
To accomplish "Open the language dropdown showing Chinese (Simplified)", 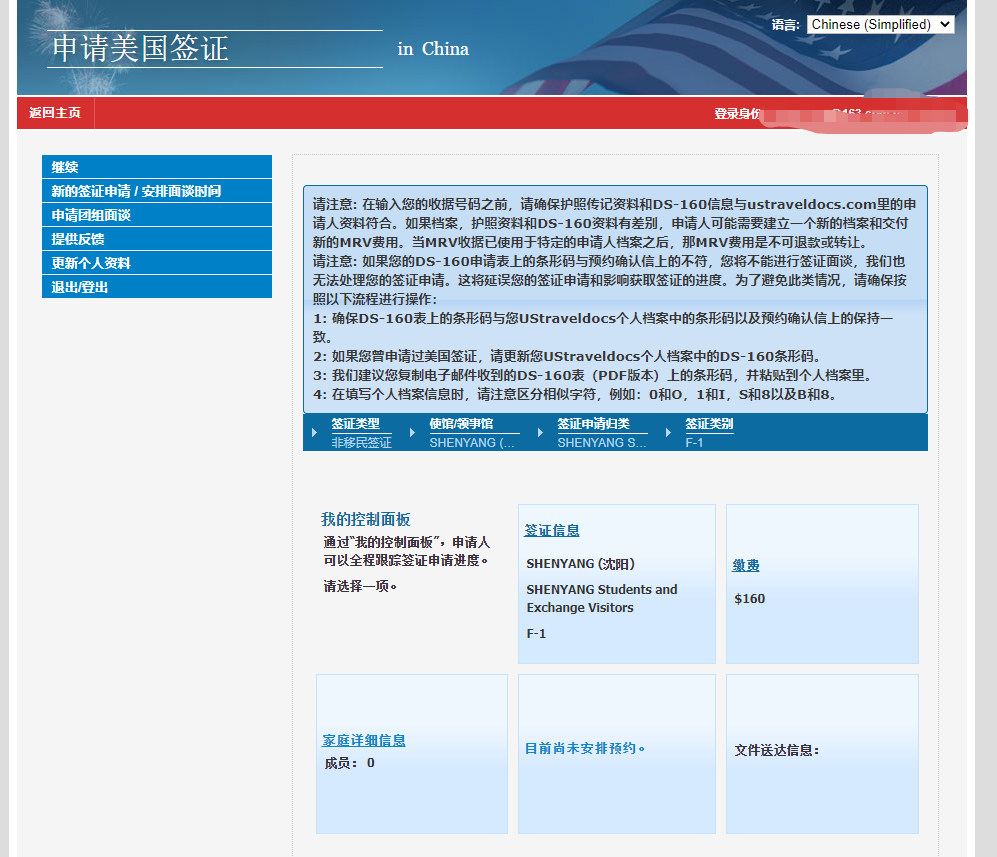I will click(x=880, y=24).
